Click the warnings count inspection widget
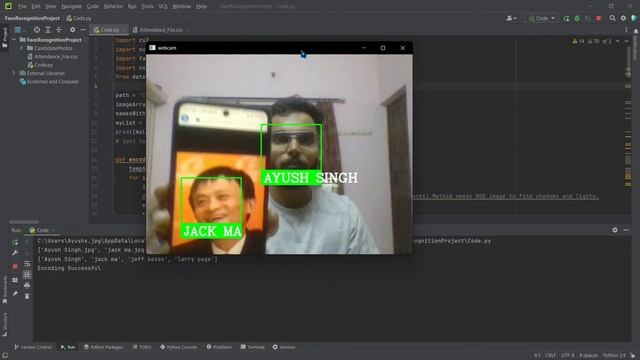The height and width of the screenshot is (360, 640). click(591, 41)
